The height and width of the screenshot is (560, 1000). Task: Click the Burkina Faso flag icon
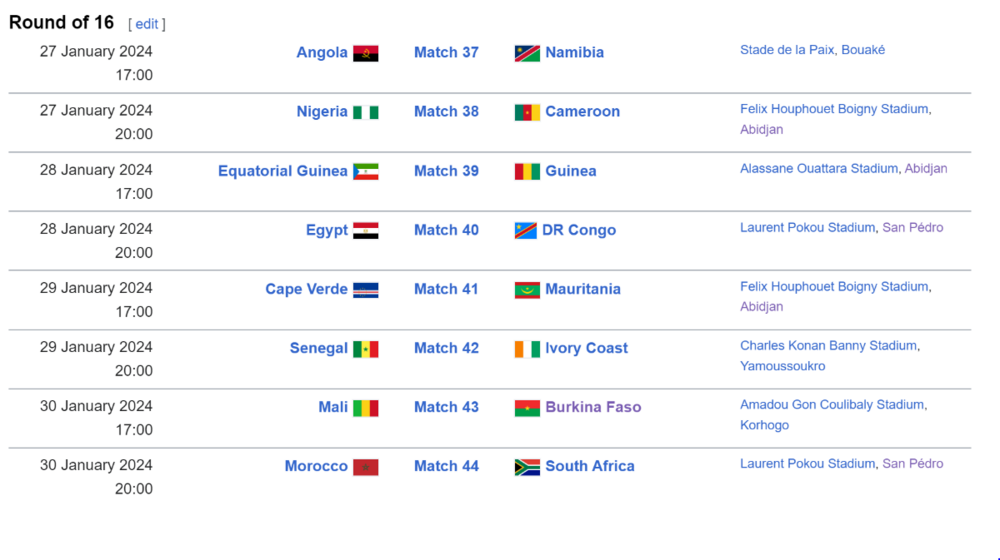tap(527, 408)
